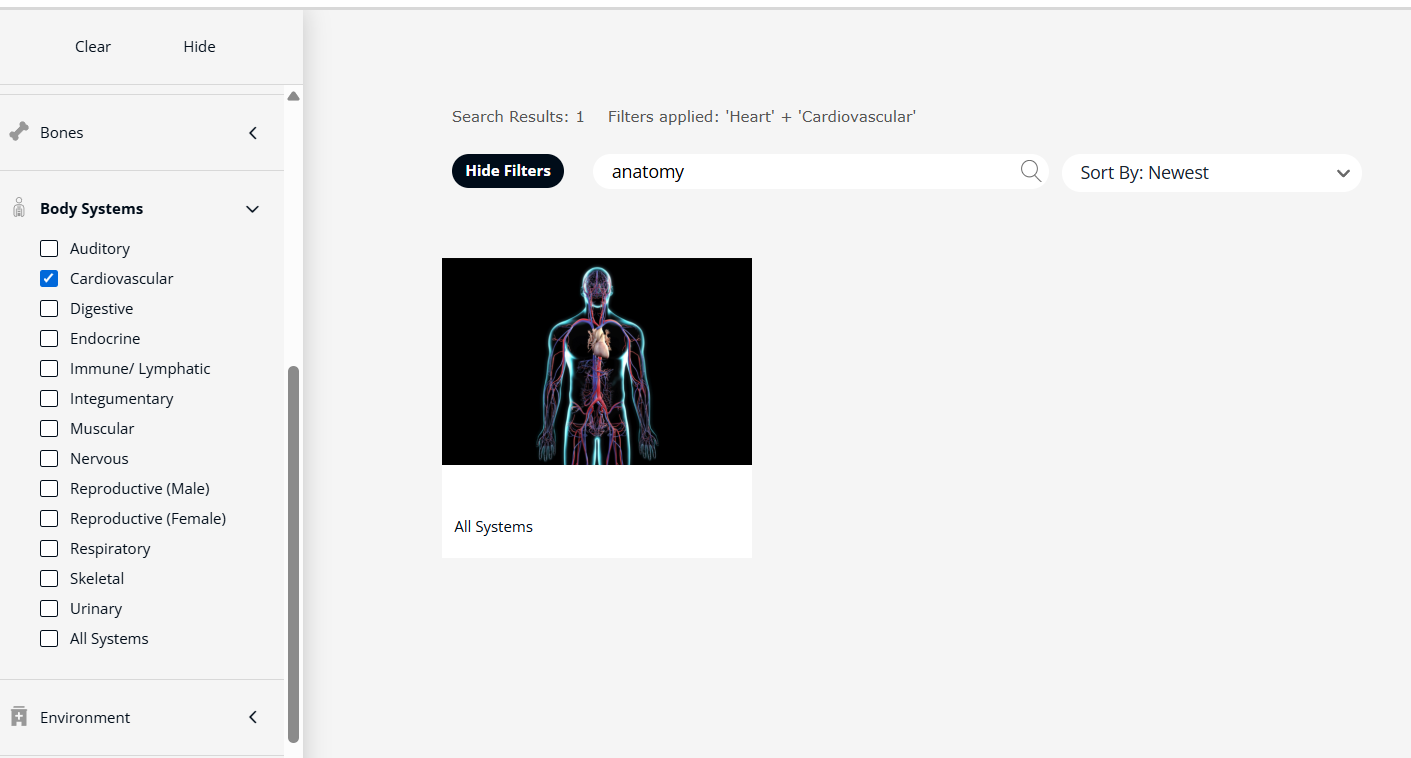Tick the Nervous system checkbox
Viewport: 1411px width, 758px height.
(x=49, y=458)
